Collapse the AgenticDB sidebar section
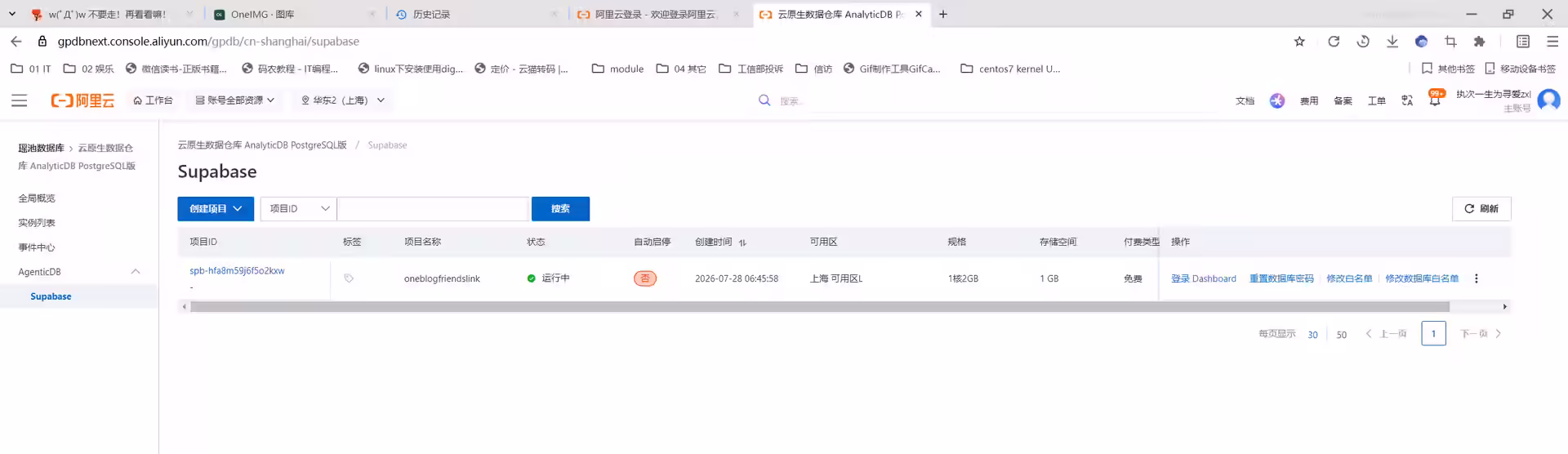Screen dimensions: 1568x454 click(x=136, y=272)
